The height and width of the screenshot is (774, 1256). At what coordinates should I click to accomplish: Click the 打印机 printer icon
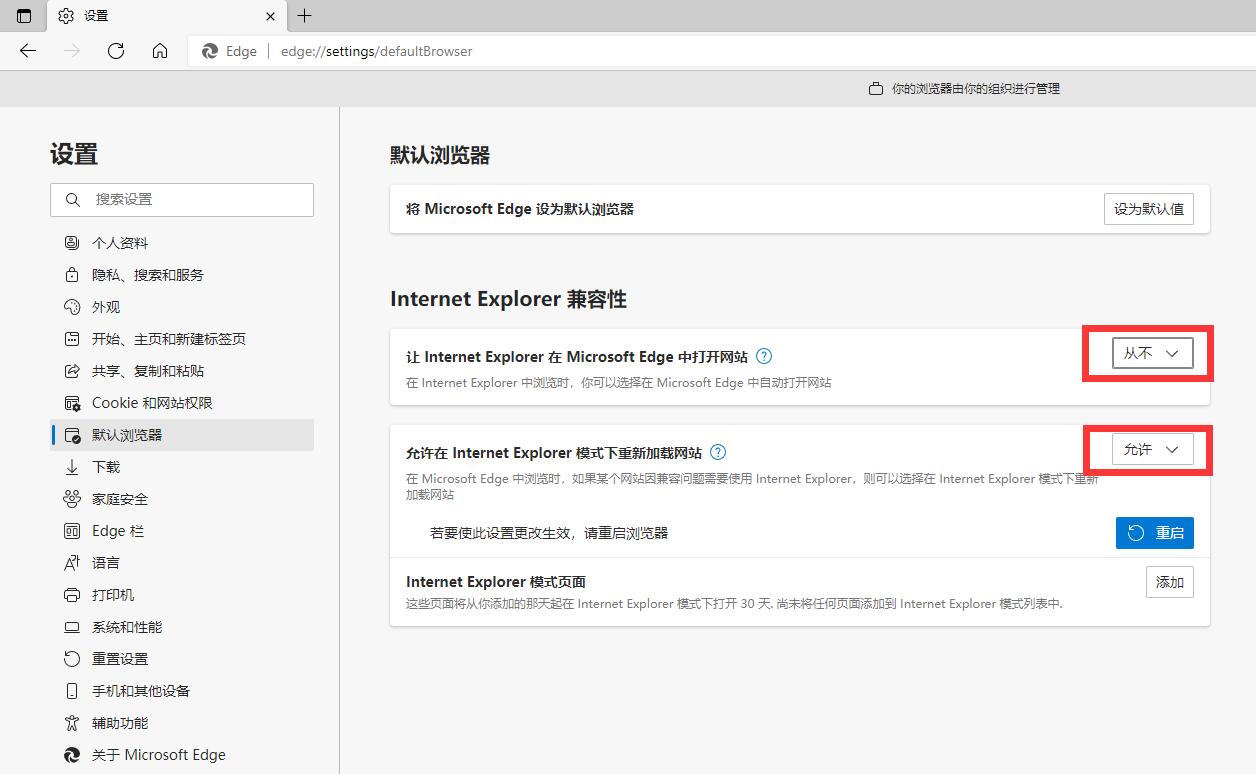[x=72, y=595]
